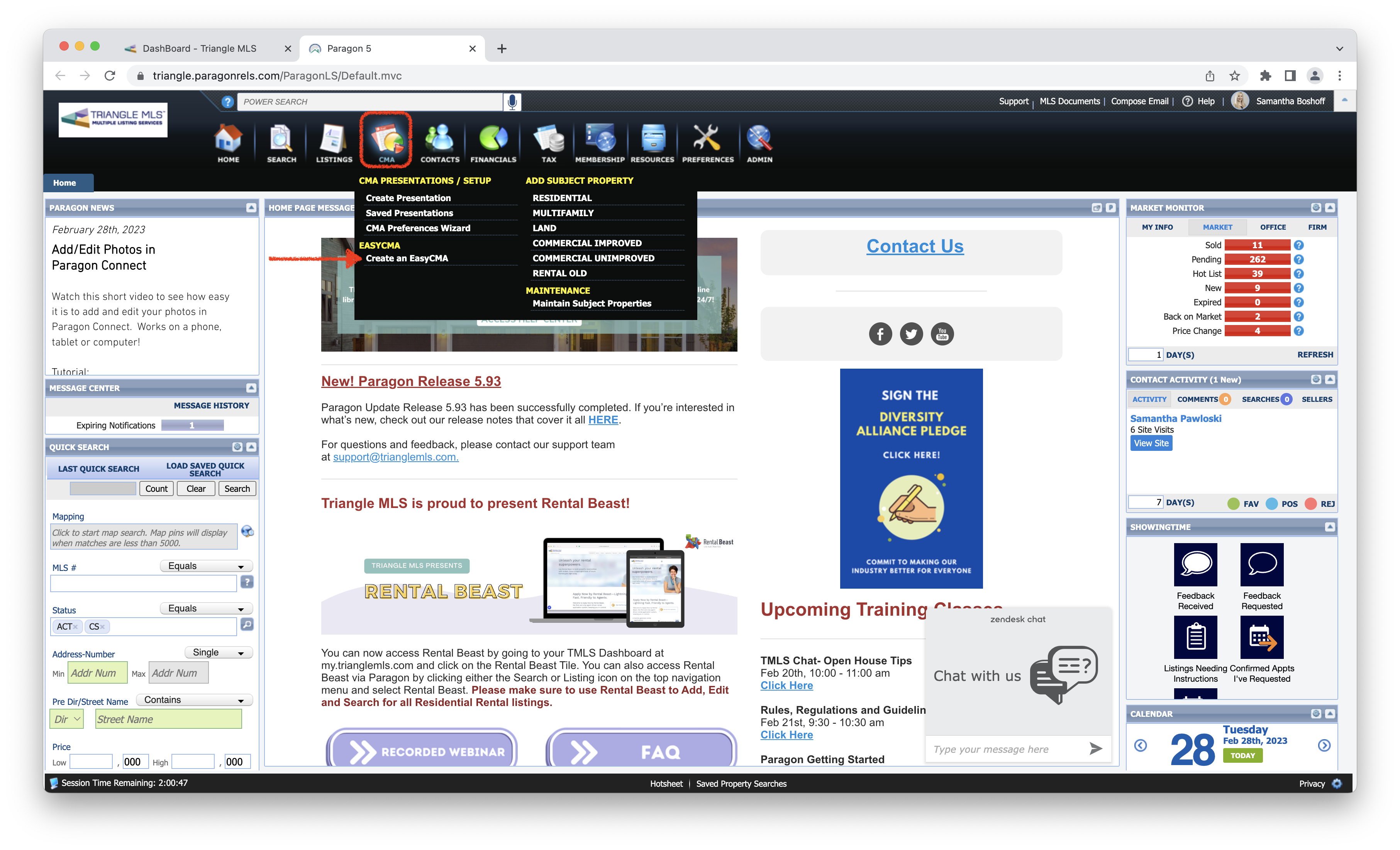Image resolution: width=1400 pixels, height=850 pixels.
Task: Open the Listings toolbar icon
Action: tap(334, 143)
